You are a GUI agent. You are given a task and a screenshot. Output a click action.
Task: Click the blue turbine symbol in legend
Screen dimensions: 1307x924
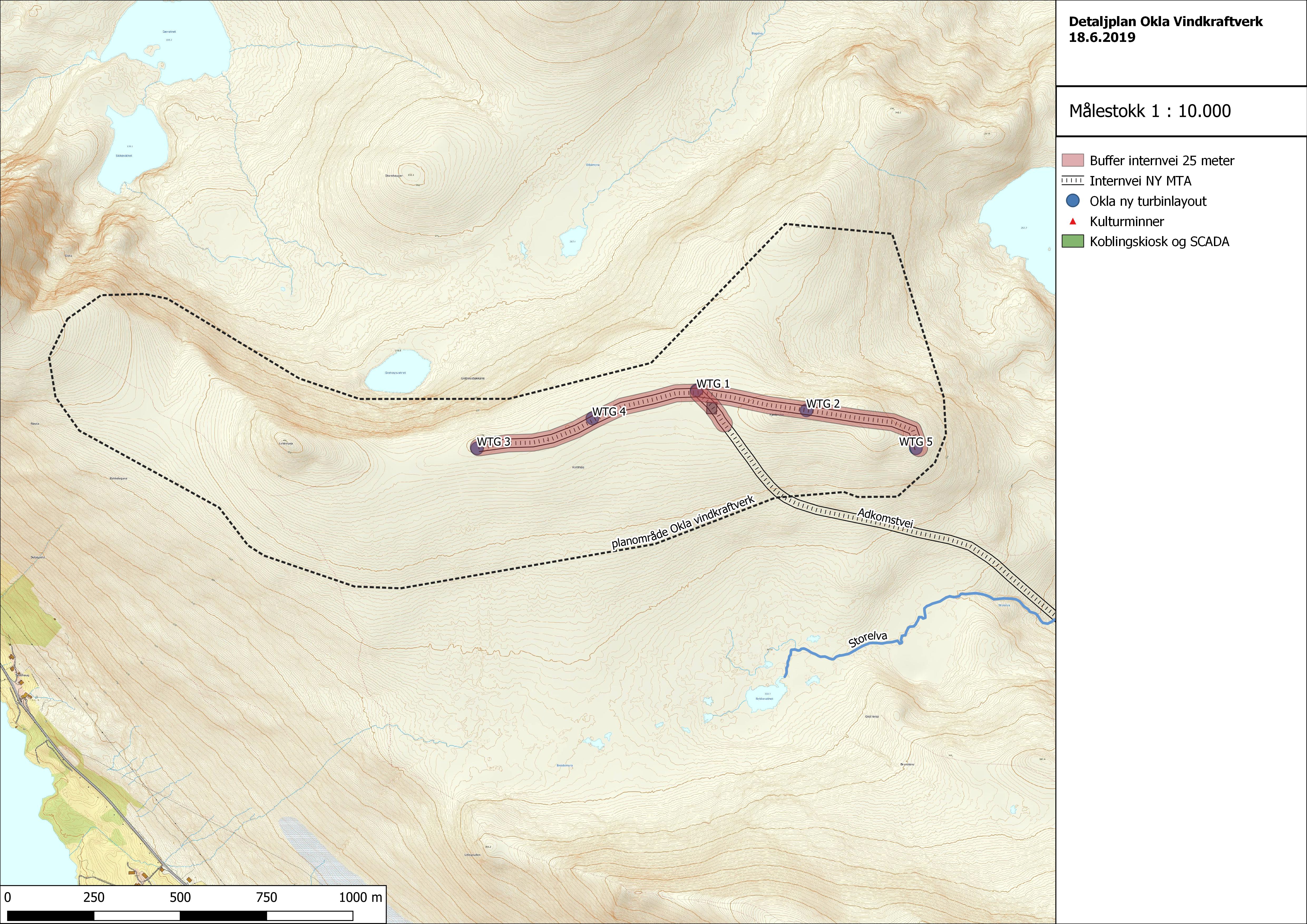click(x=1072, y=201)
